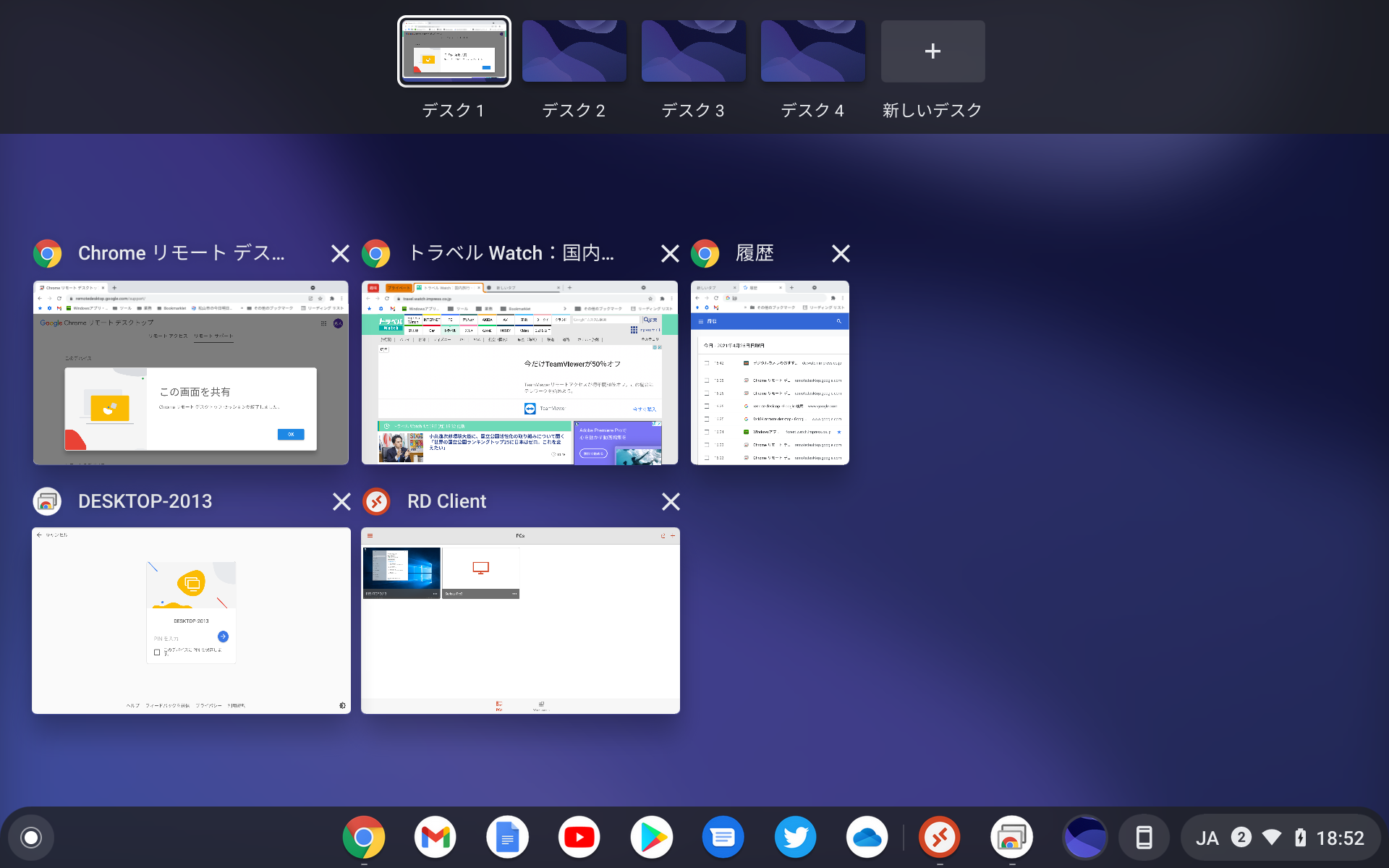Open Phone Hub in the shelf
This screenshot has width=1389, height=868.
tap(1144, 838)
